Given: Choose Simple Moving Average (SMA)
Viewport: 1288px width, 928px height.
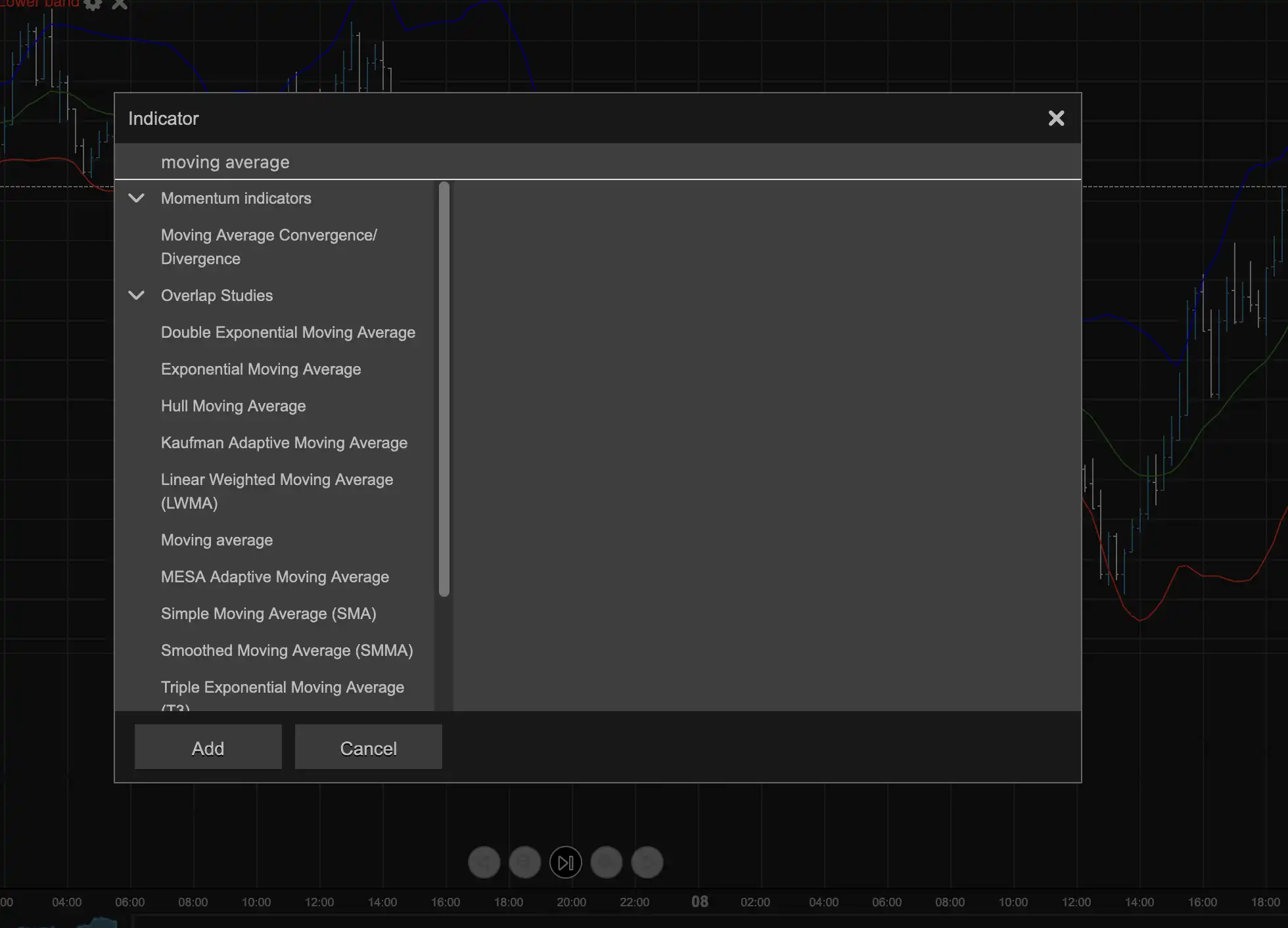Looking at the screenshot, I should 268,614.
